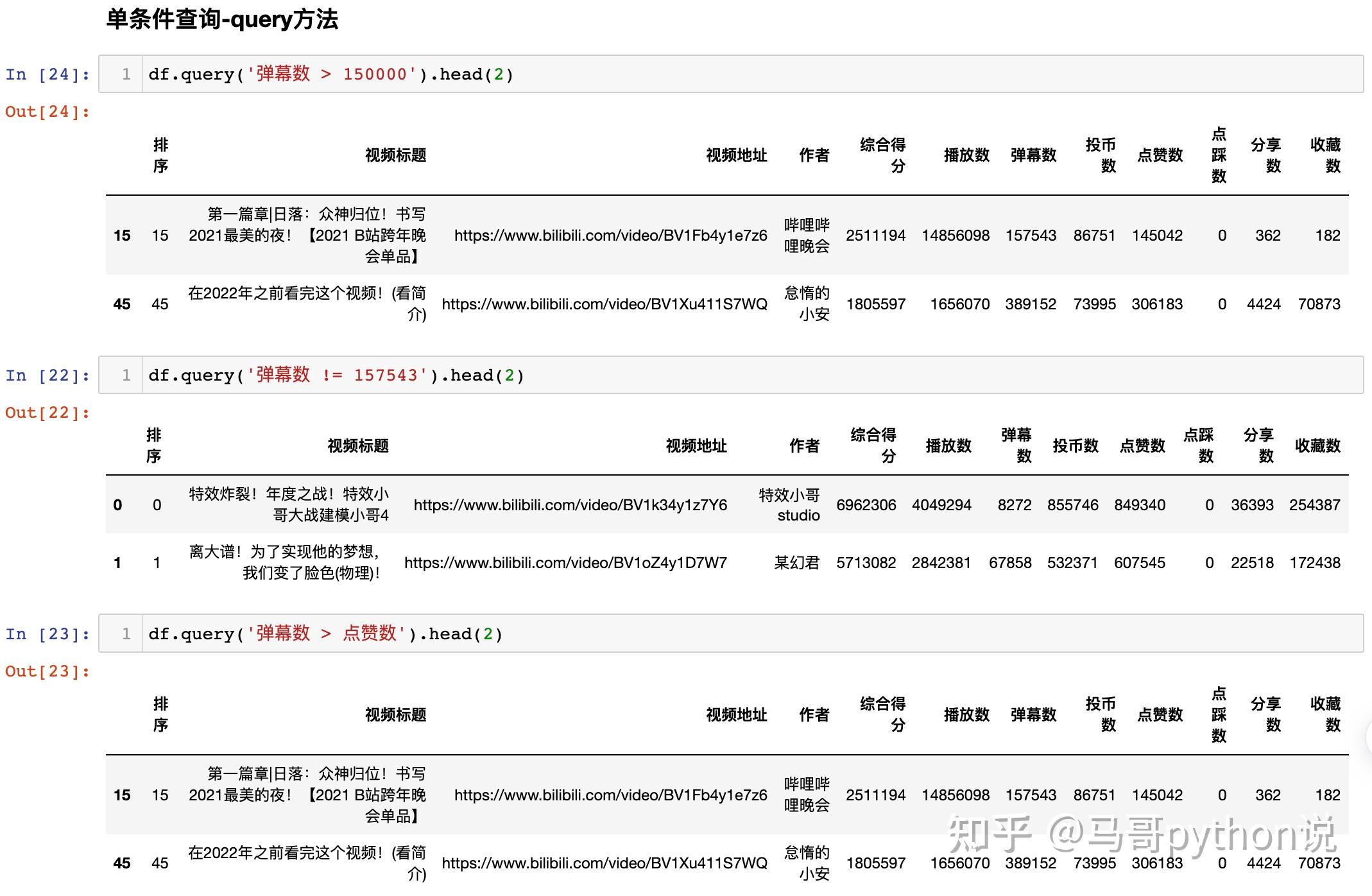Image resolution: width=1372 pixels, height=896 pixels.
Task: Click 收藏数 column header in Out[22] table
Action: tap(1317, 446)
